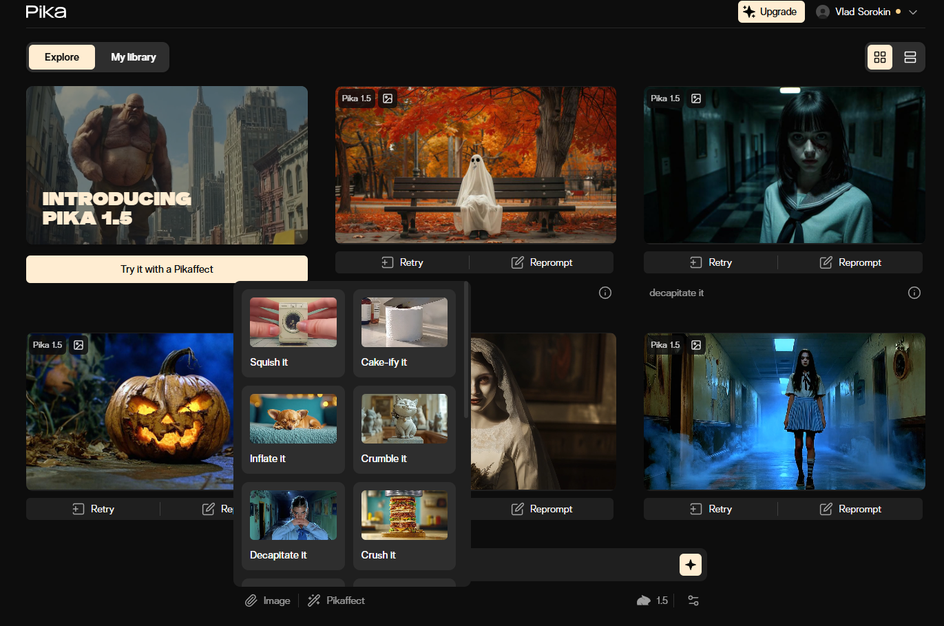Click Retry under the blue hallway video
The height and width of the screenshot is (626, 944).
tap(711, 509)
